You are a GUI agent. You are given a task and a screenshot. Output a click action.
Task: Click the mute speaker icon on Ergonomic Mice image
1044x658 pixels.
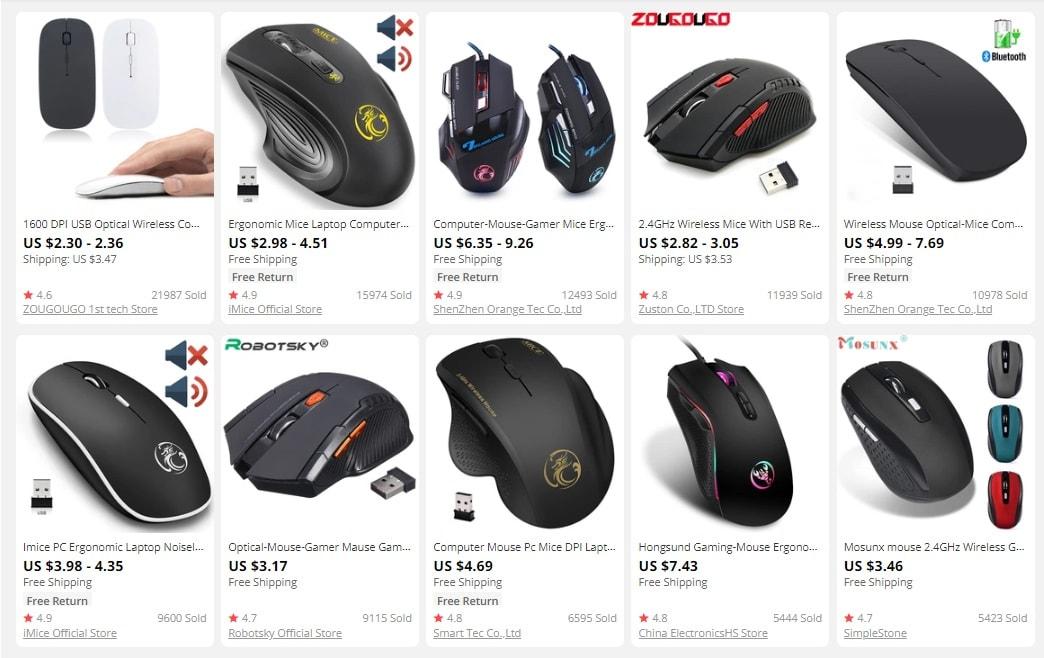[x=395, y=27]
